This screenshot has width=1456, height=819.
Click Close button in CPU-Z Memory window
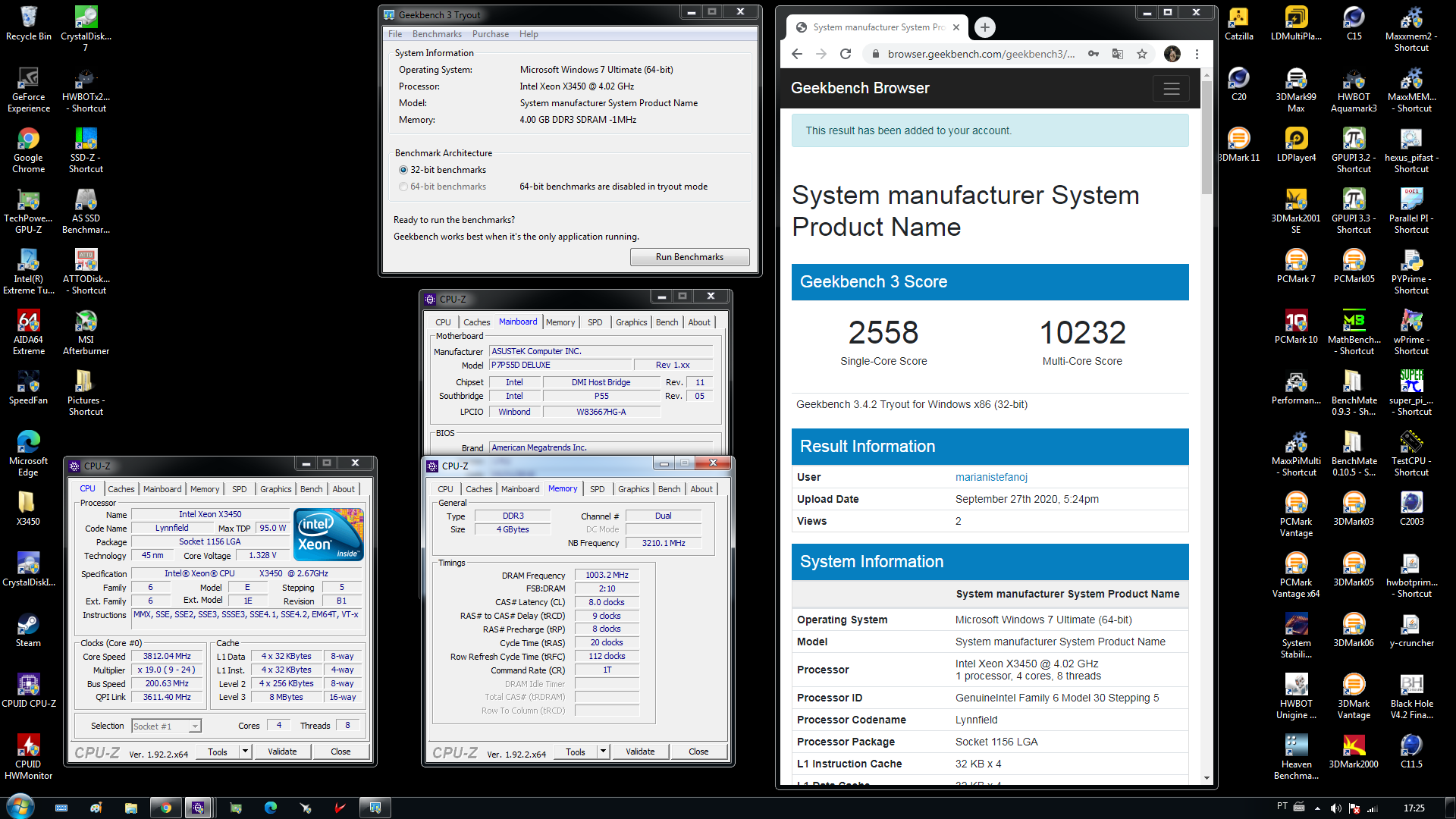[x=698, y=752]
